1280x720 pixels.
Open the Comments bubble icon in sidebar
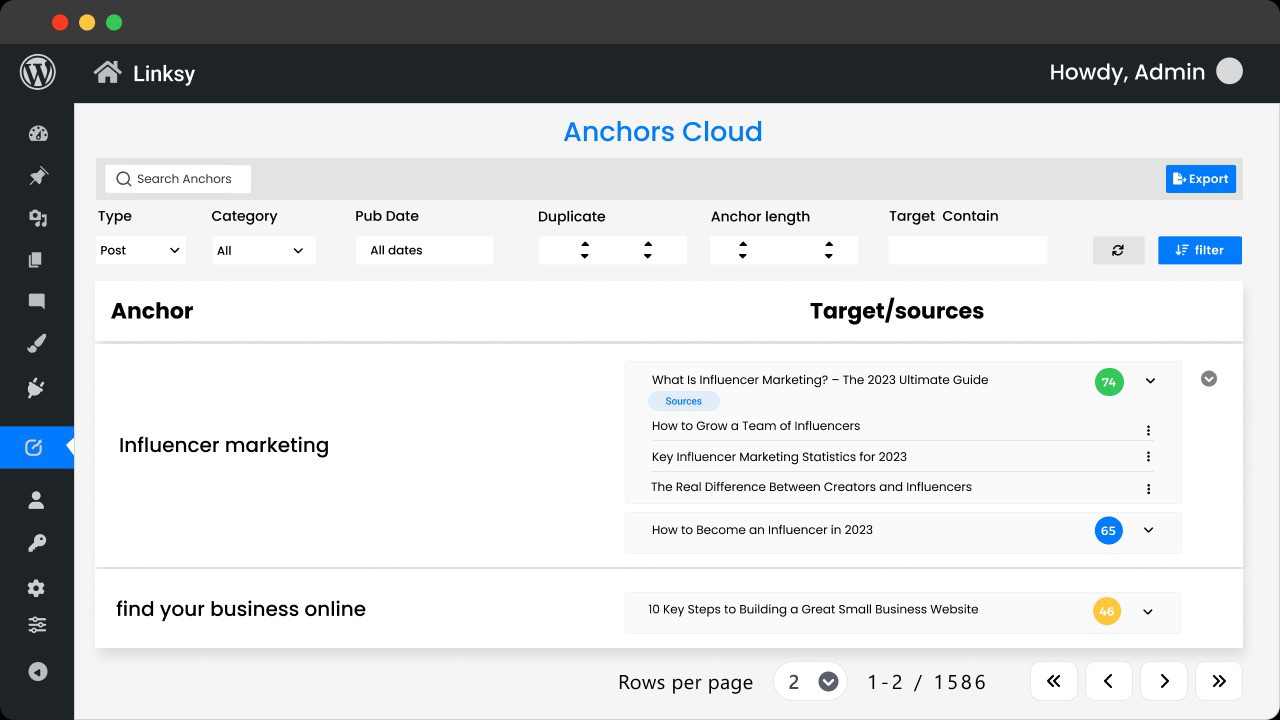point(37,301)
